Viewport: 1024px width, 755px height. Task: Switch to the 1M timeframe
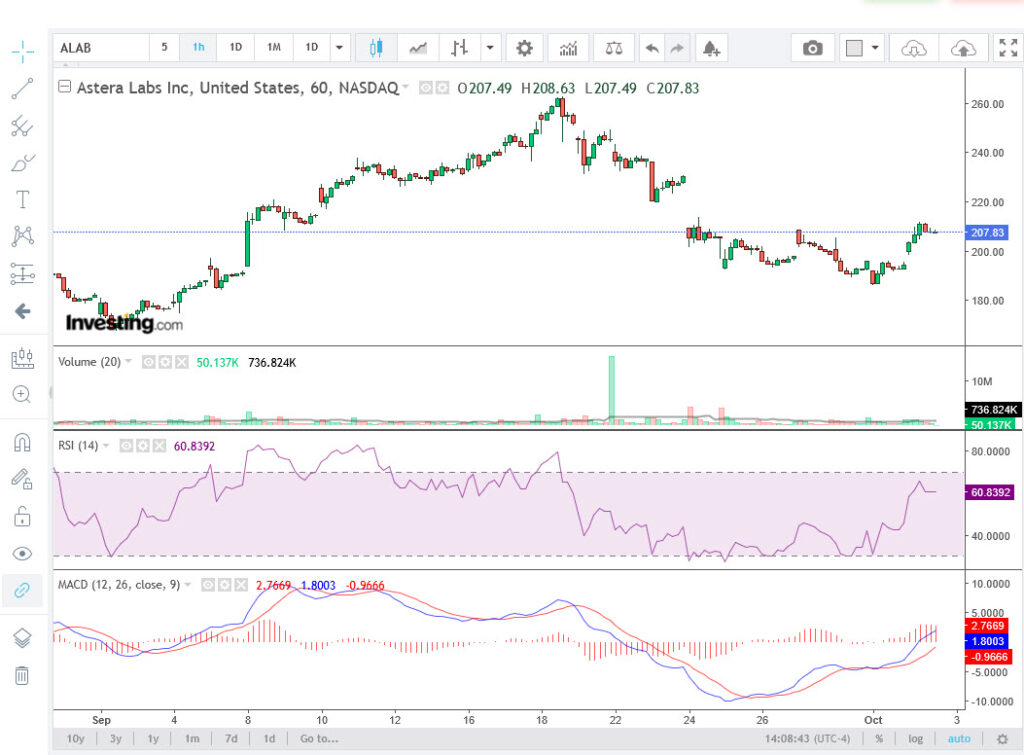pyautogui.click(x=273, y=48)
